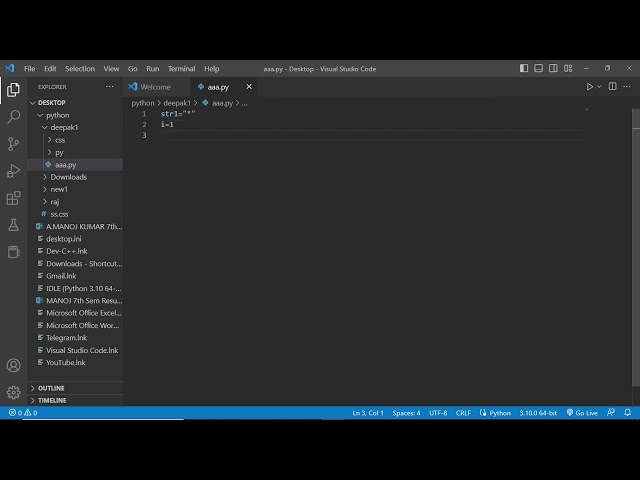Open the notebook-style icon below Testing
Screen dimensions: 640x480
[13, 252]
